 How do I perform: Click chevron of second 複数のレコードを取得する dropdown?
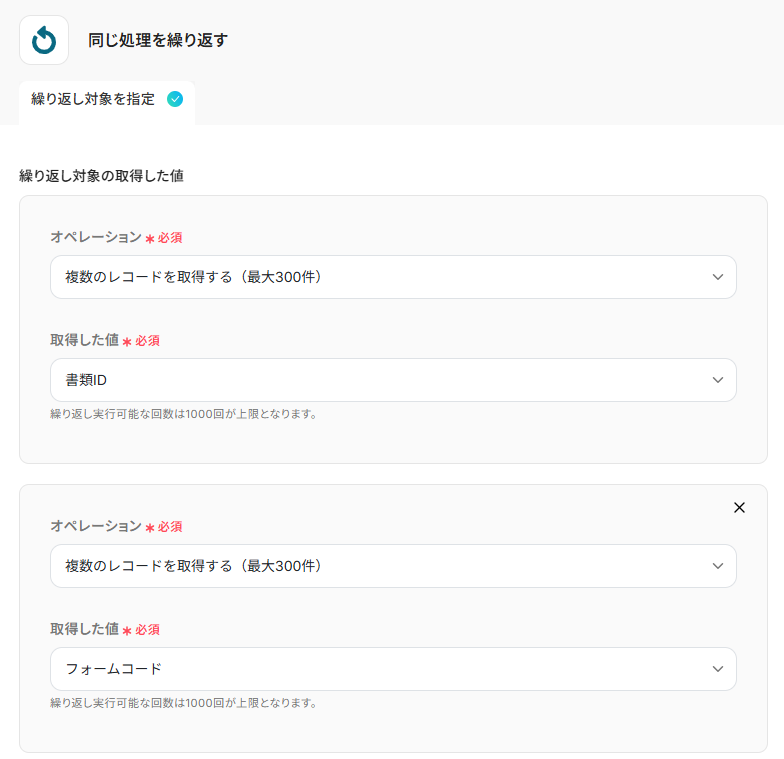coord(718,566)
